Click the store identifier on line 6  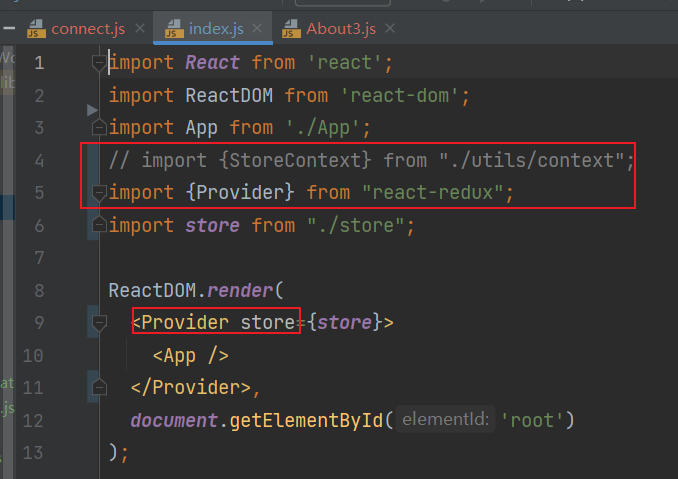(212, 226)
